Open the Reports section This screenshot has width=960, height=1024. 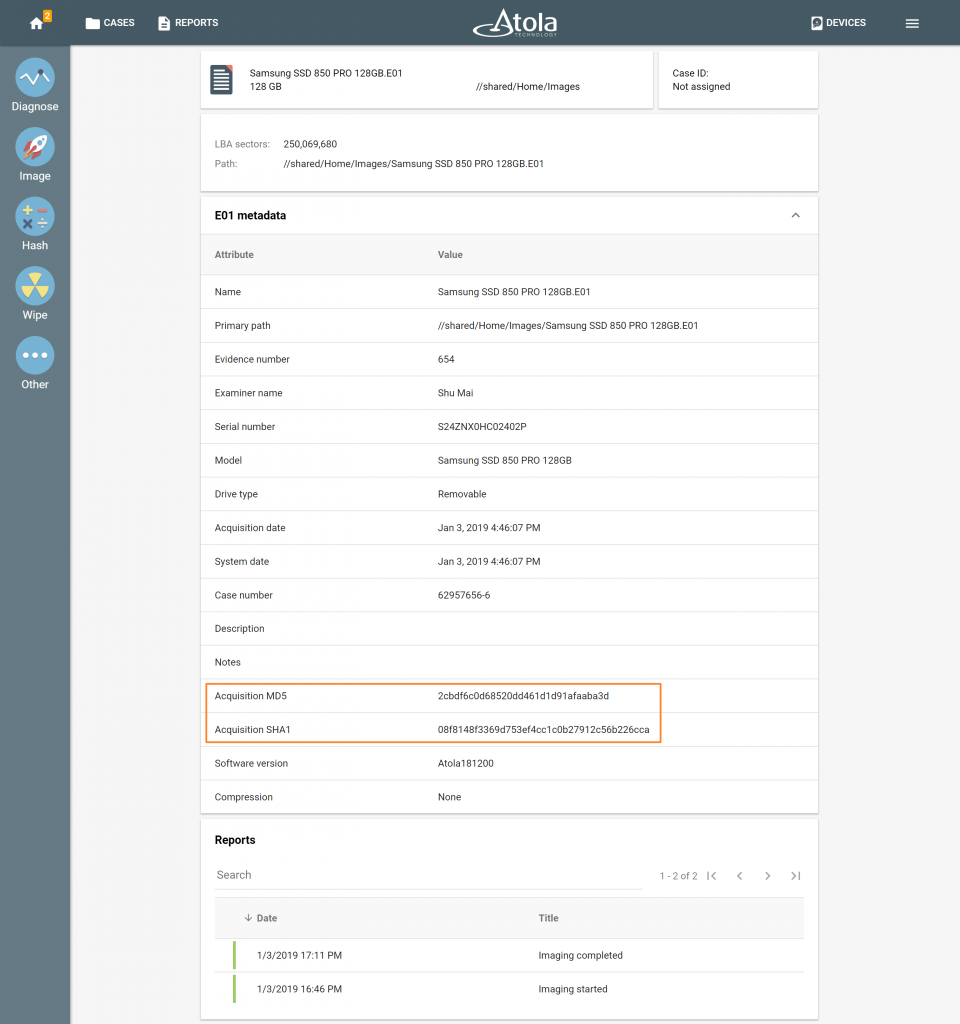[188, 23]
